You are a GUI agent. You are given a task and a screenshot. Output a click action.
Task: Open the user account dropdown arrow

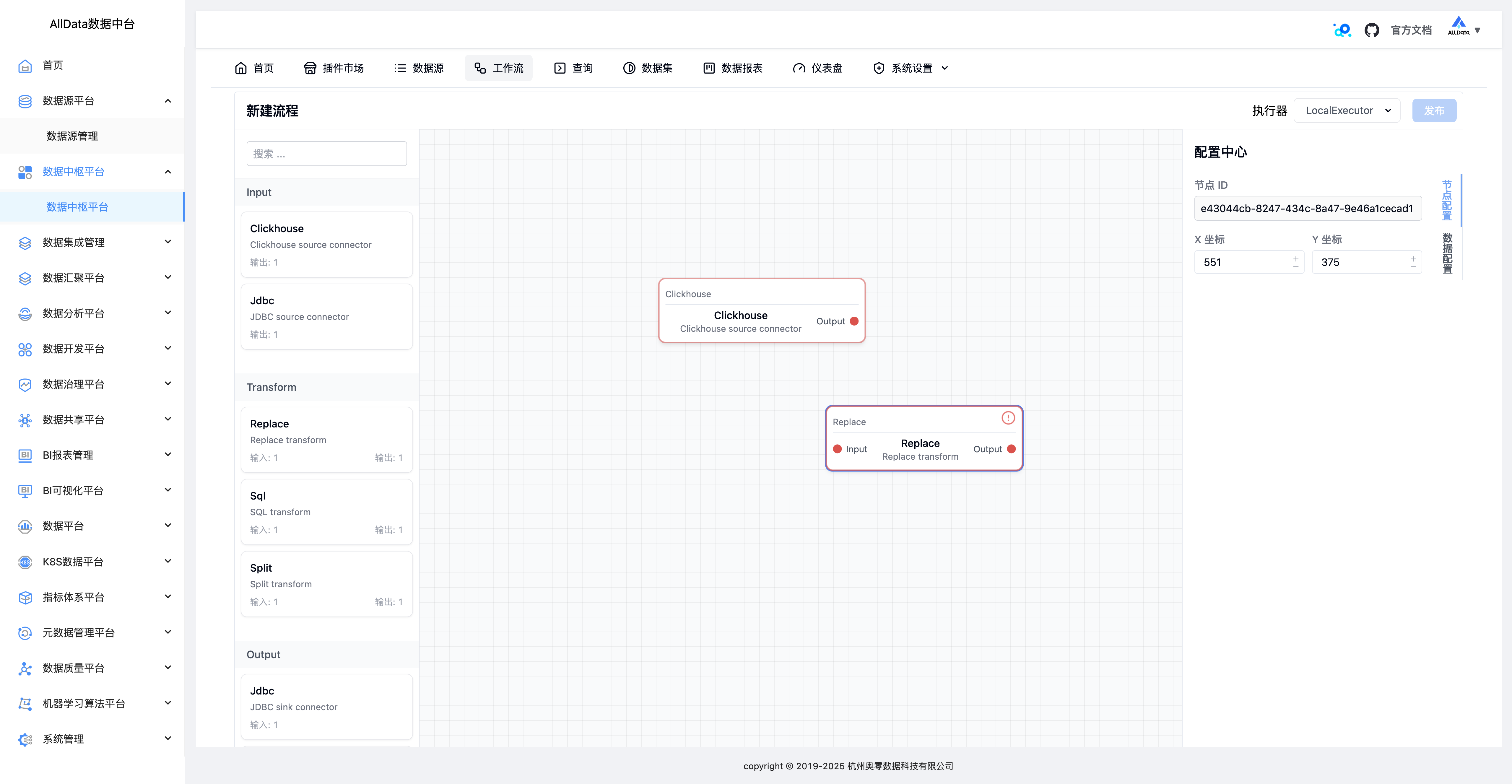click(1477, 30)
